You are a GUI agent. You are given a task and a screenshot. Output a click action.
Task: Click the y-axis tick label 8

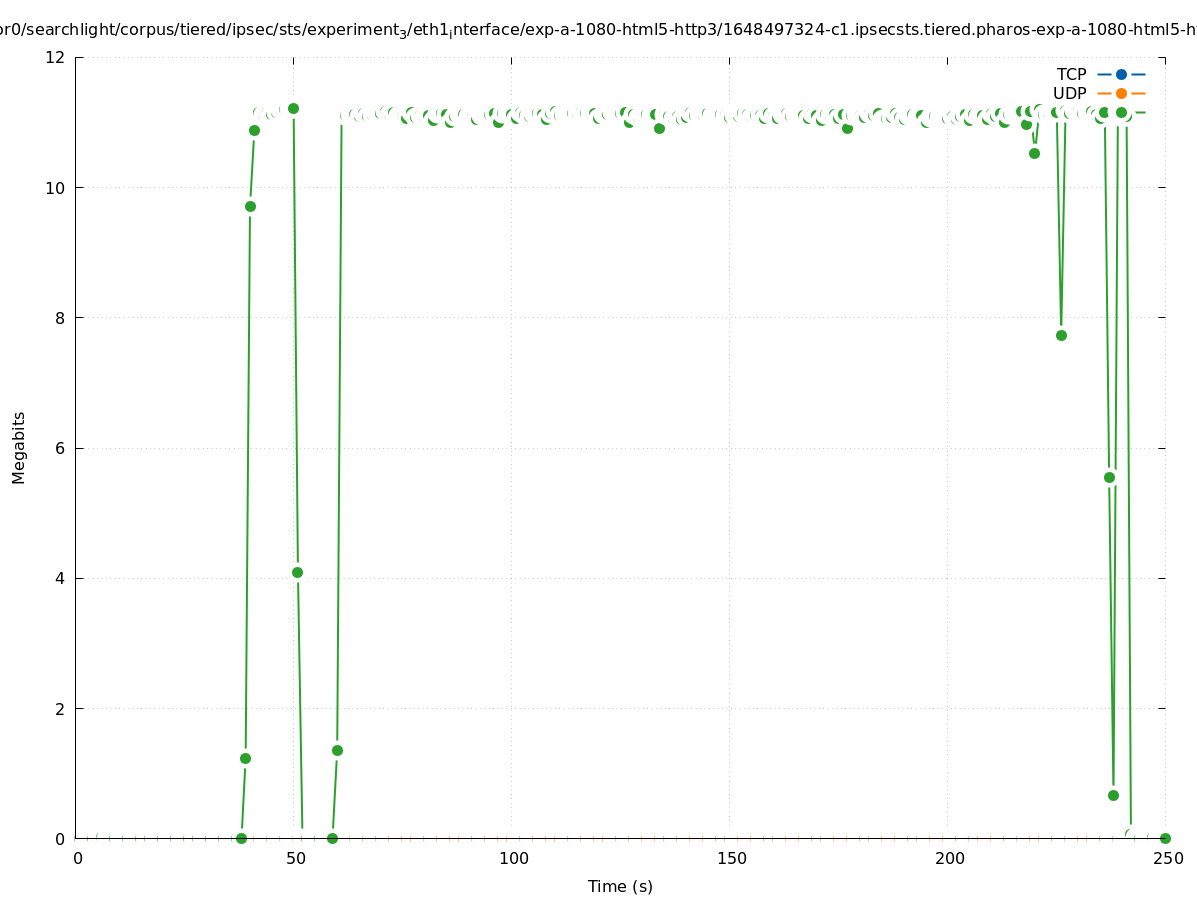pos(60,318)
